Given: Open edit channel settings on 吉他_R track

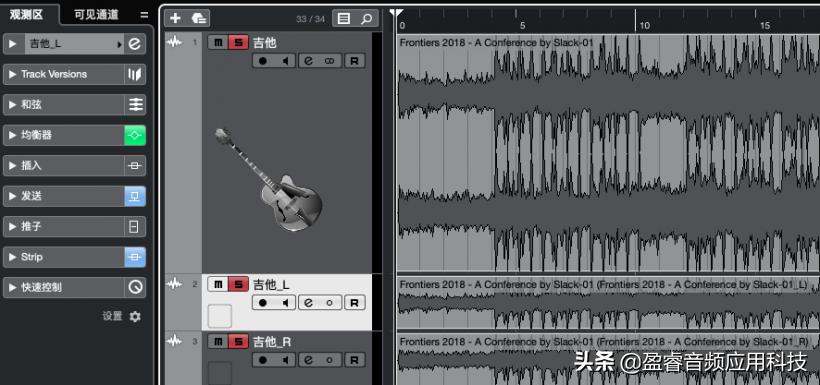Looking at the screenshot, I should 309,360.
